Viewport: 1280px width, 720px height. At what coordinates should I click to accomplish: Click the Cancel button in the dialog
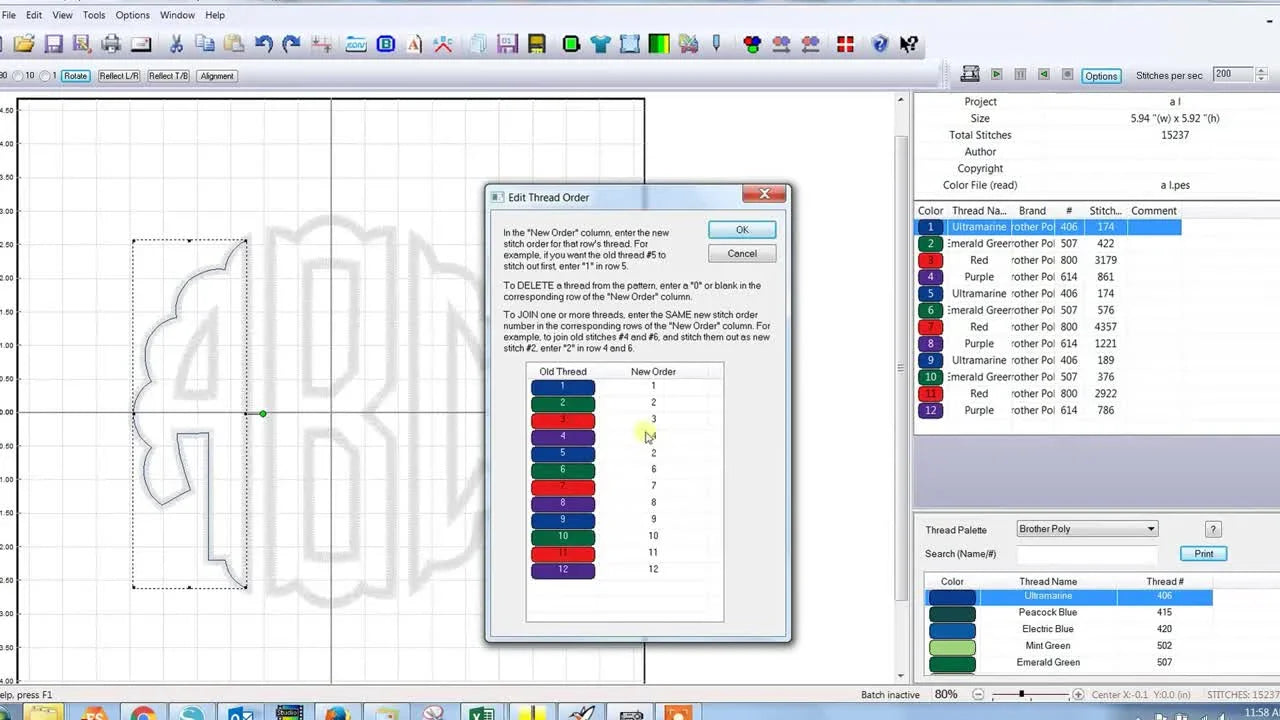(x=742, y=254)
